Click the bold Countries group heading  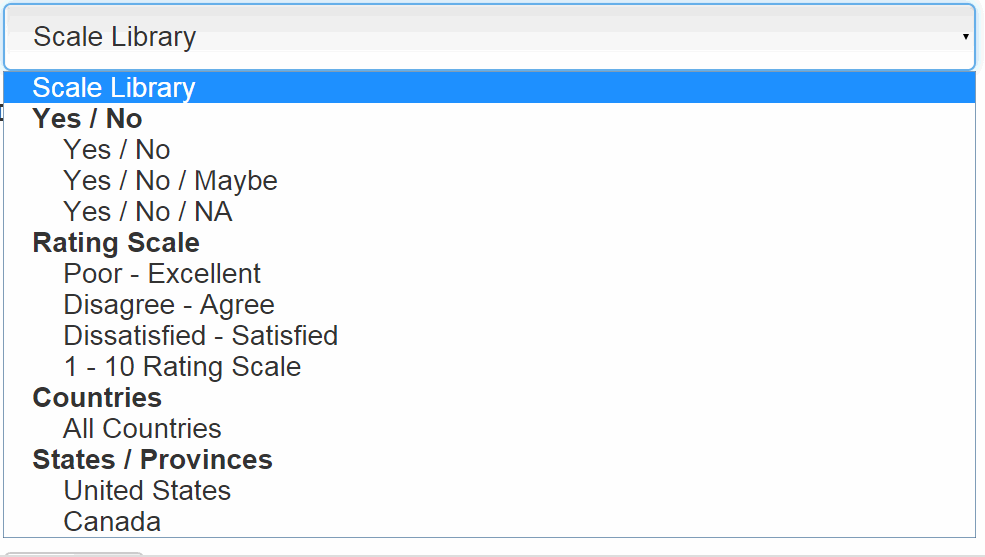pyautogui.click(x=97, y=398)
